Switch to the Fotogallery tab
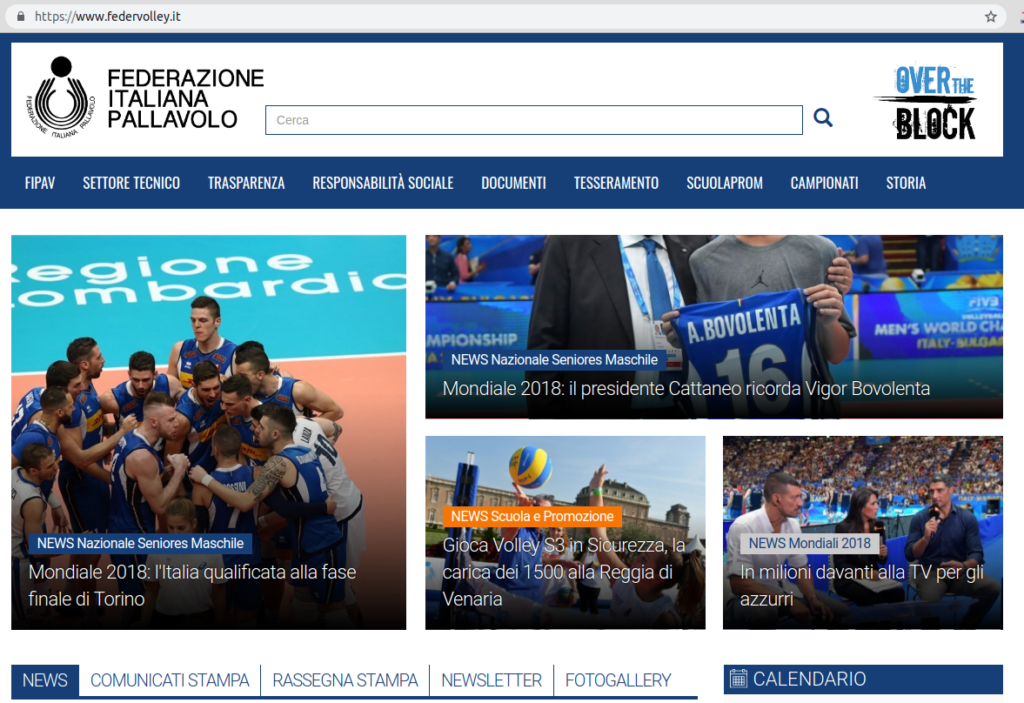This screenshot has width=1024, height=703. click(618, 680)
